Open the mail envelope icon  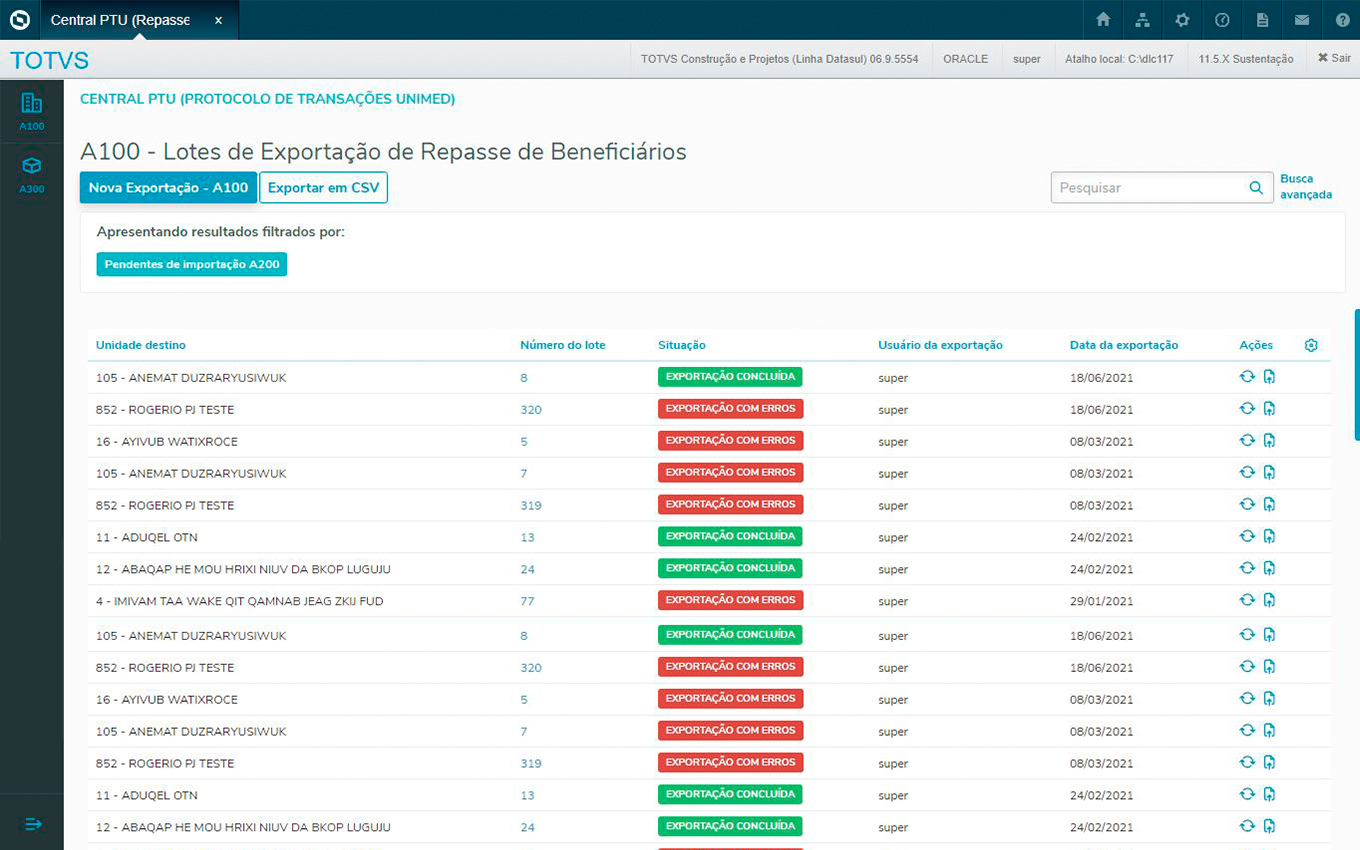tap(1301, 20)
